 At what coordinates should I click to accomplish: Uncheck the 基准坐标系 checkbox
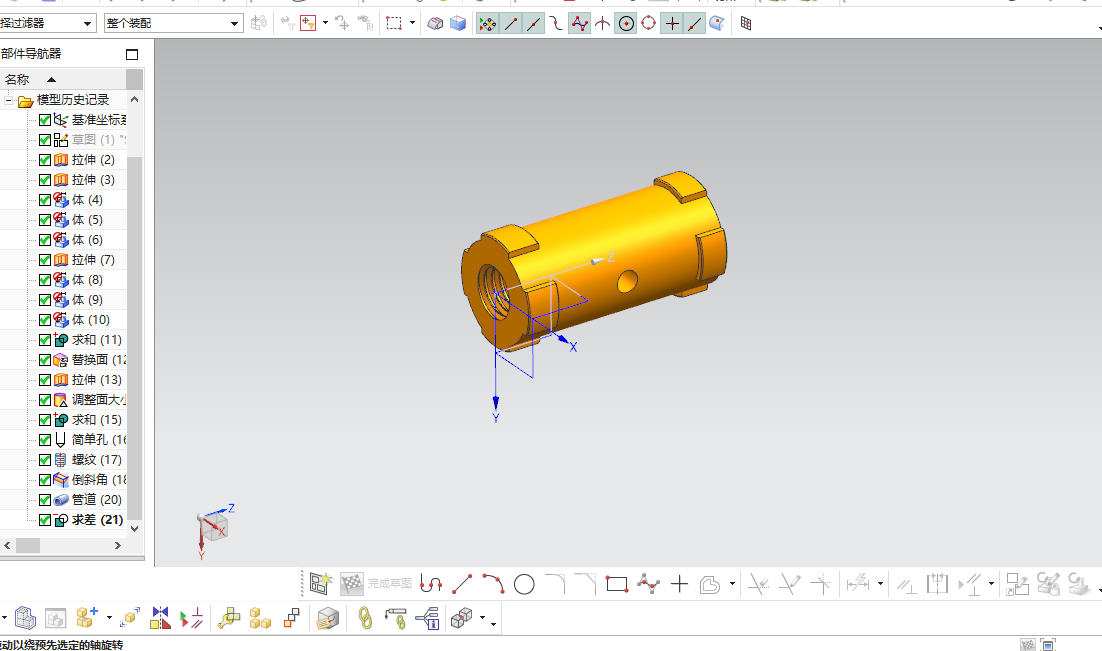[45, 120]
